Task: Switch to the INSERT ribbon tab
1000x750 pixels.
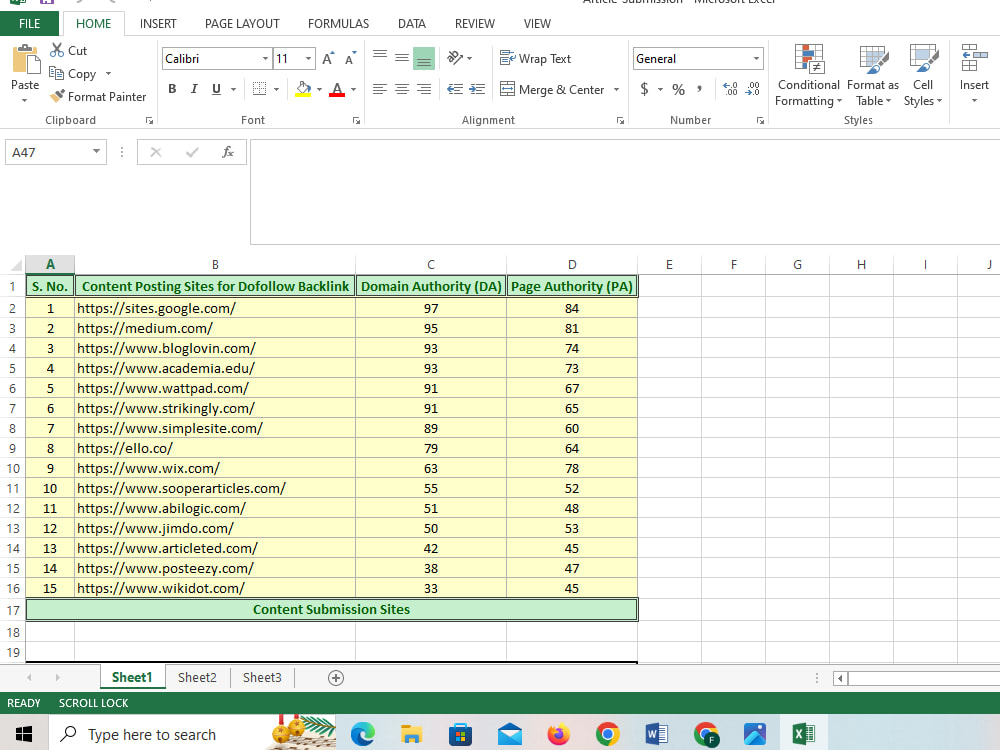Action: click(158, 24)
